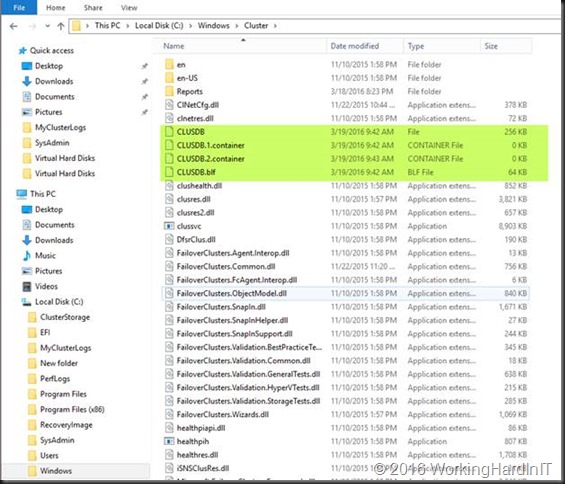The width and height of the screenshot is (565, 484).
Task: Click the clusres.dll file icon
Action: tap(169, 199)
